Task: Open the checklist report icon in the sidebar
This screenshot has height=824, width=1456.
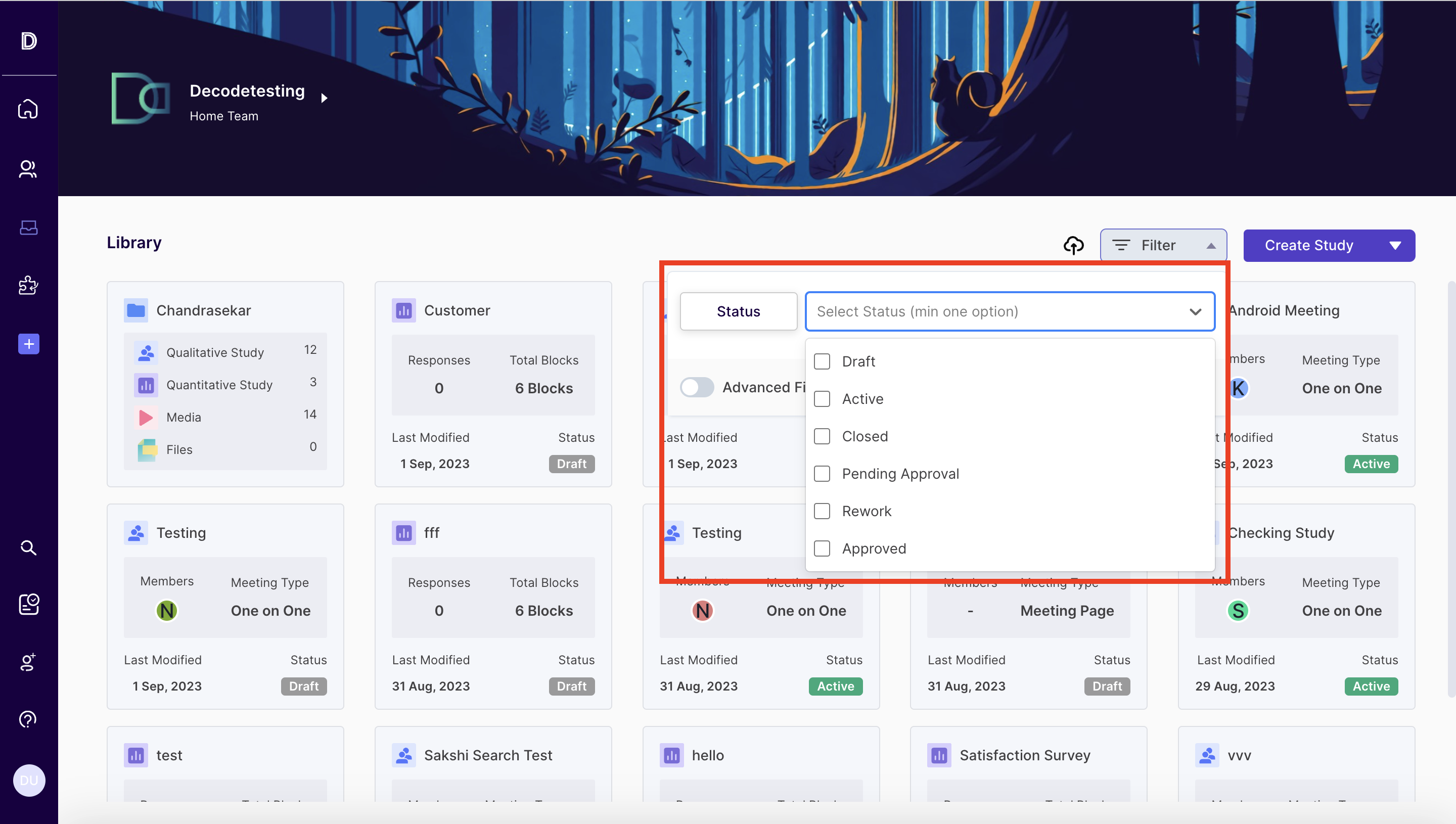Action: (28, 605)
